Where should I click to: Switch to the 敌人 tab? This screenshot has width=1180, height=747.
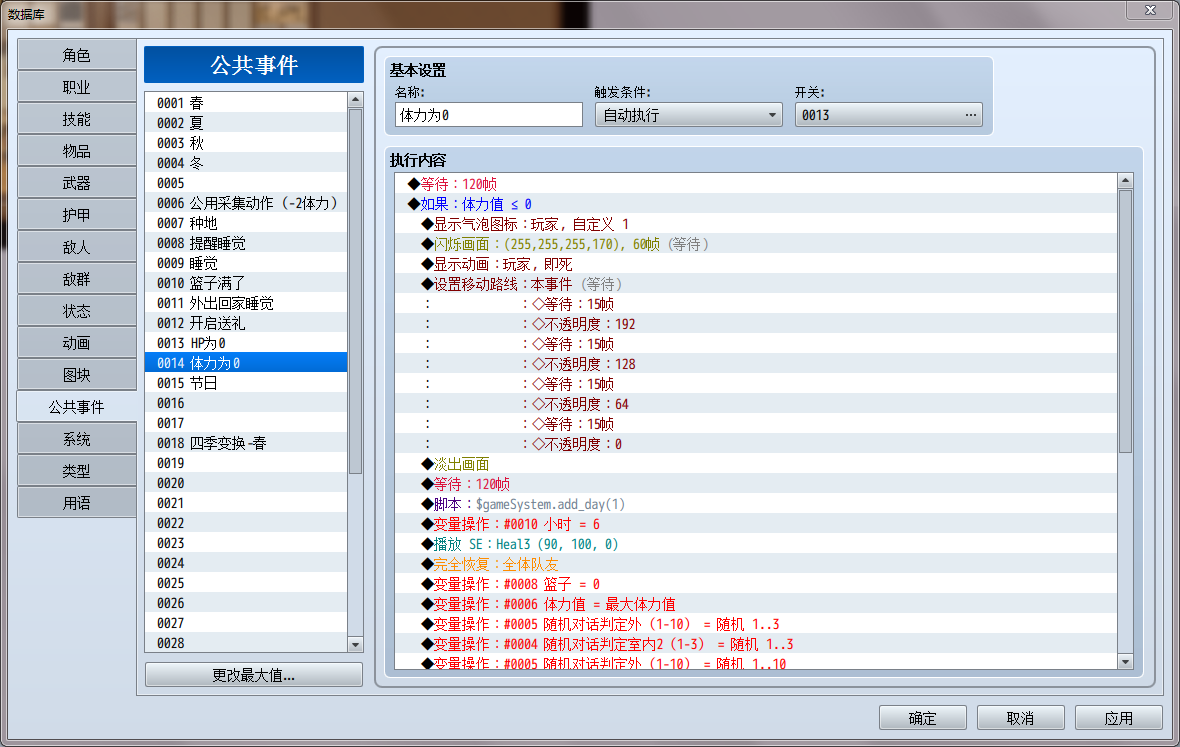tap(76, 247)
